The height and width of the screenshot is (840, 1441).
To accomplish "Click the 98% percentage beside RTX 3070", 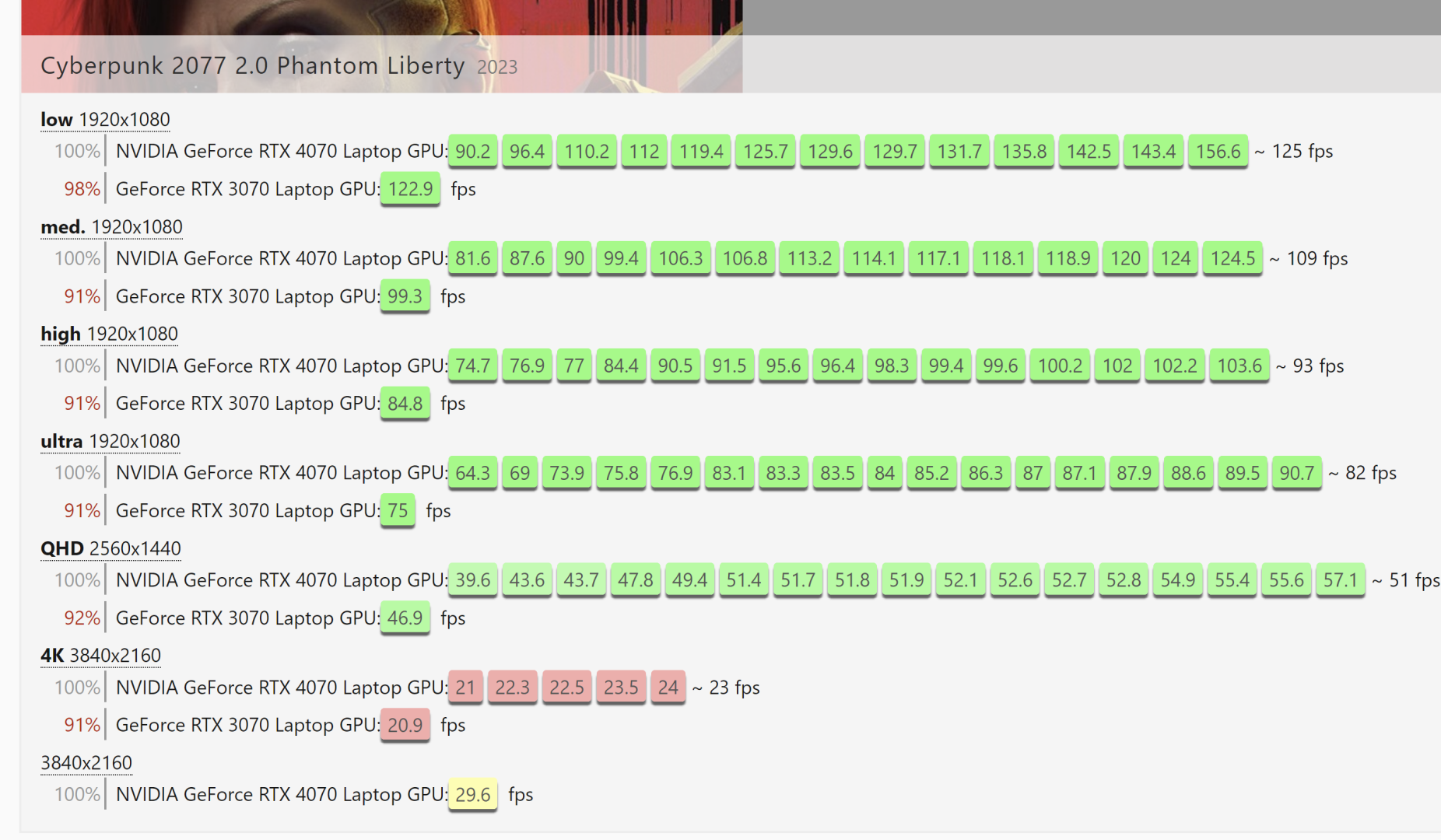I will click(x=82, y=189).
